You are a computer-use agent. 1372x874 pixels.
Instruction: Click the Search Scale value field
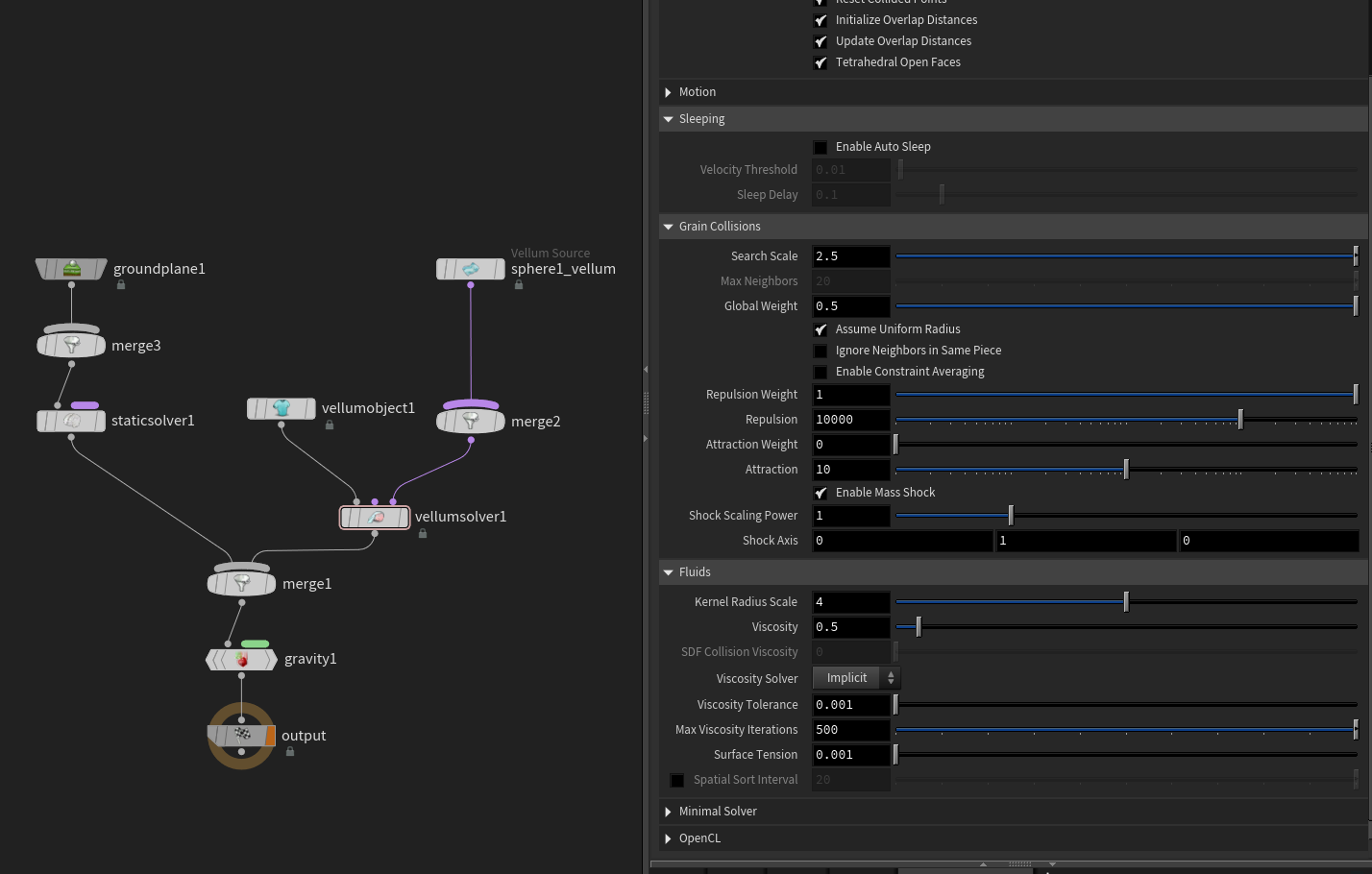(851, 256)
